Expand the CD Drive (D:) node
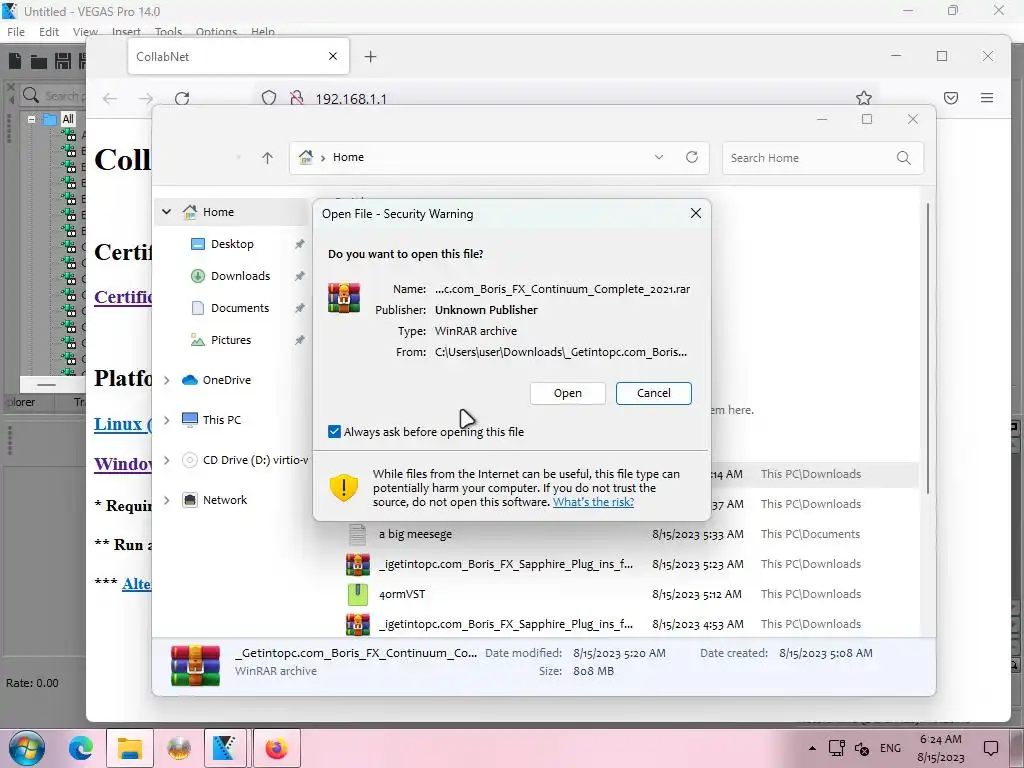The width and height of the screenshot is (1024, 768). [x=167, y=460]
